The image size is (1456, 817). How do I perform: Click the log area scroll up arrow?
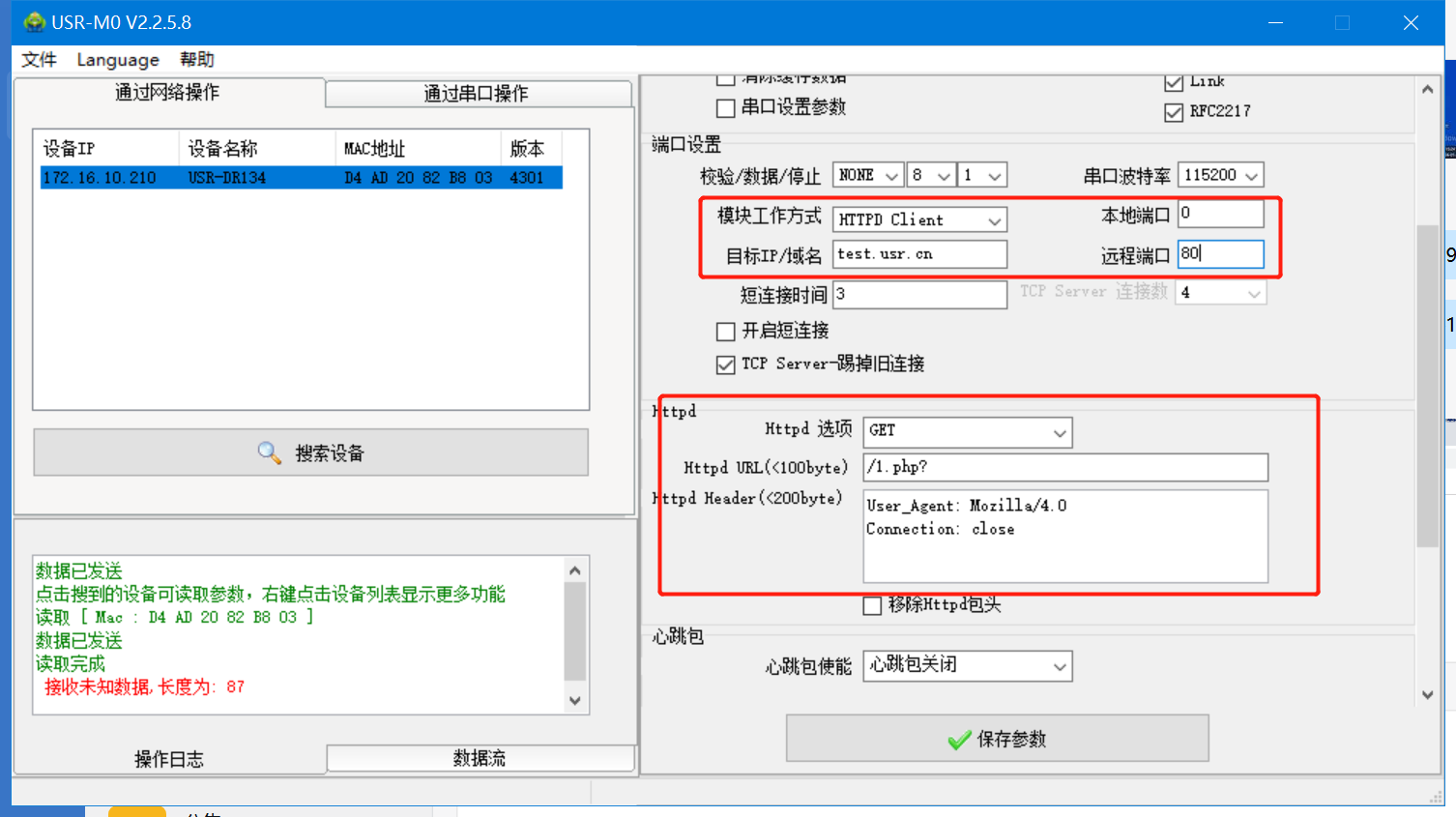pos(575,570)
